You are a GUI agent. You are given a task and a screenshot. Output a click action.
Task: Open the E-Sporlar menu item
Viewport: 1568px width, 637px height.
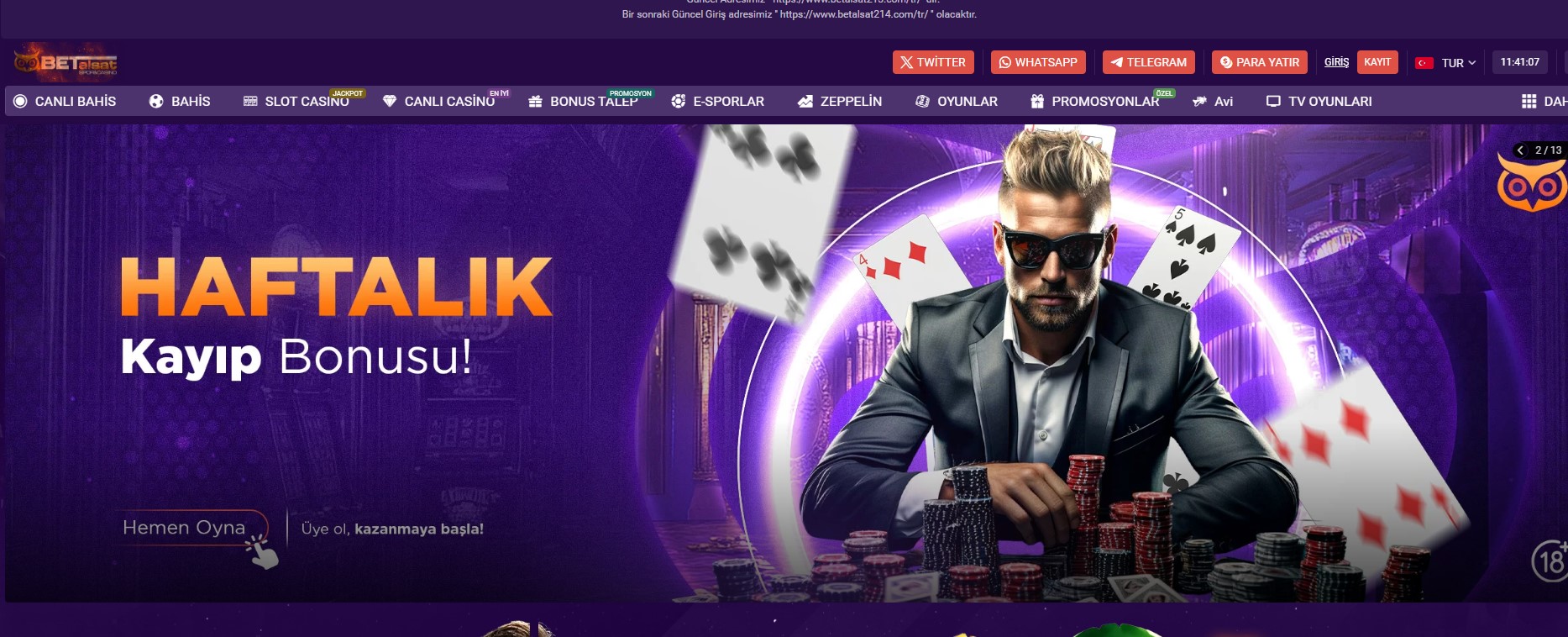(x=718, y=101)
